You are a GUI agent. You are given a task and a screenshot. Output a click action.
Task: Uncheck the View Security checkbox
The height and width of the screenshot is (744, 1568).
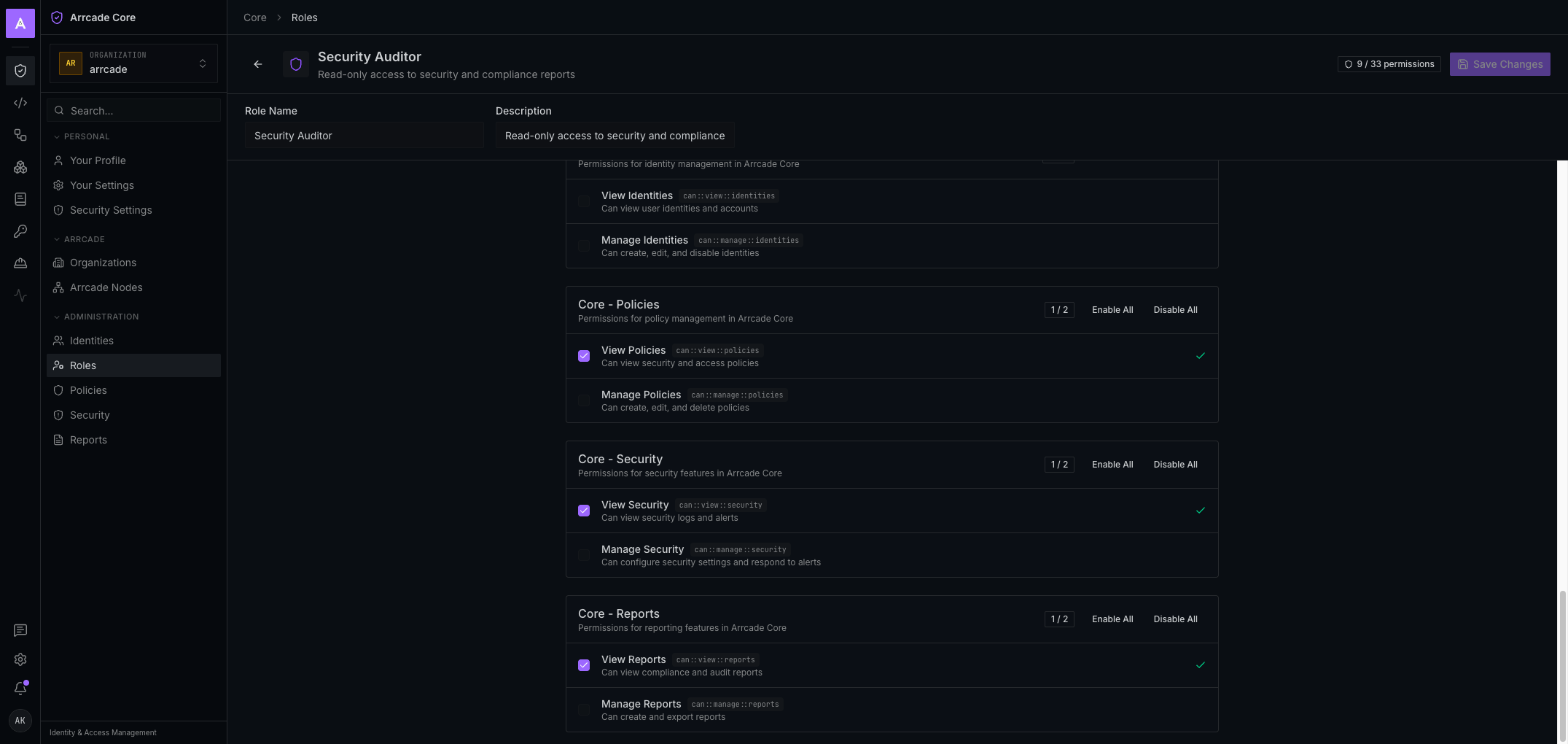[x=584, y=511]
